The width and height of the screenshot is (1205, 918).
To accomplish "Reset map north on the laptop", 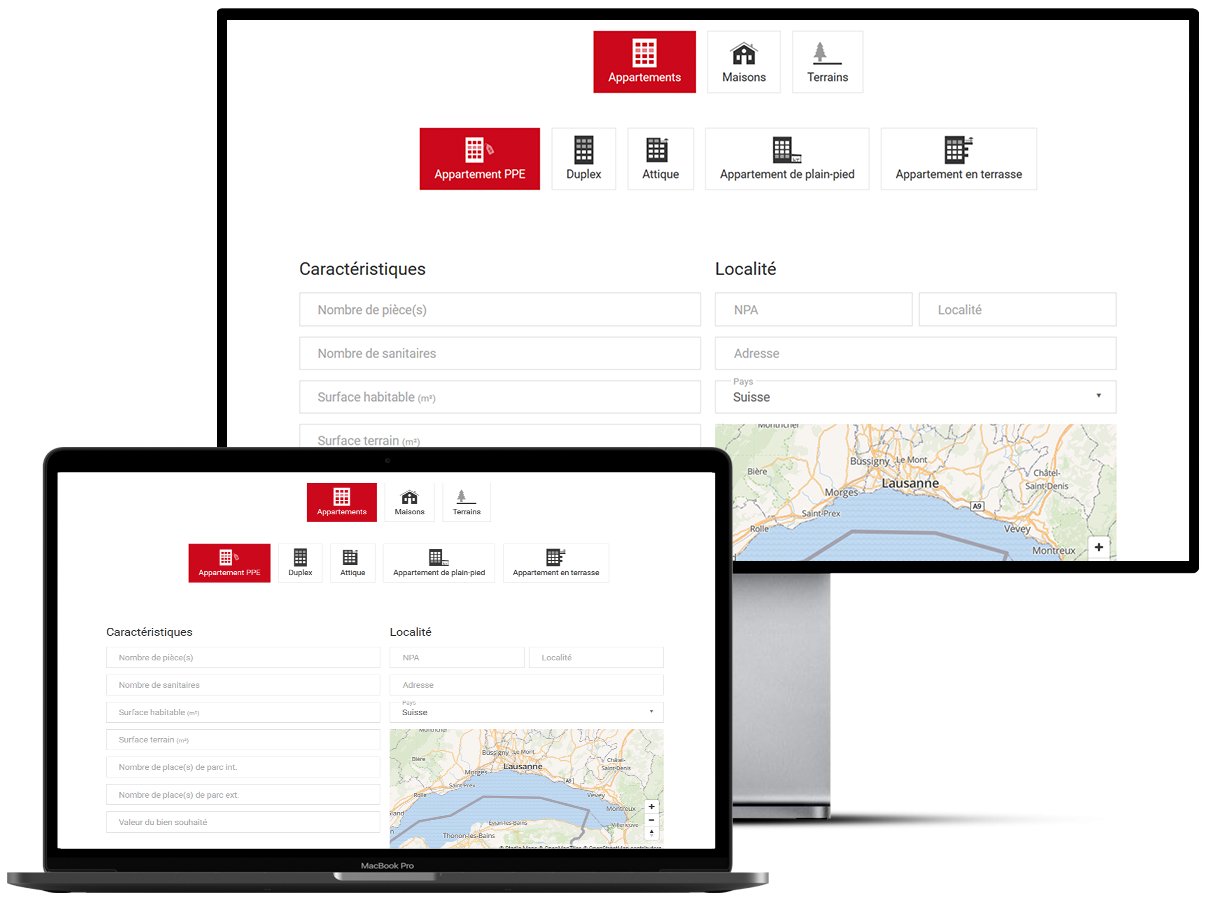I will click(652, 832).
